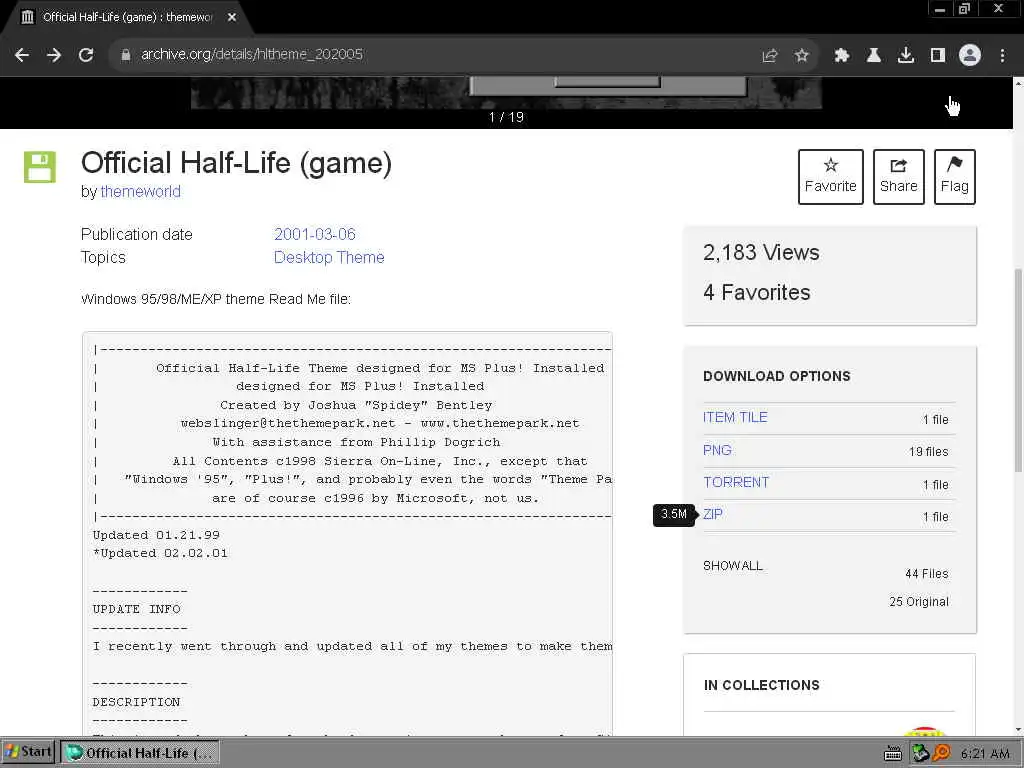Click the readme line 'Updated 01.21.99'

click(x=156, y=535)
